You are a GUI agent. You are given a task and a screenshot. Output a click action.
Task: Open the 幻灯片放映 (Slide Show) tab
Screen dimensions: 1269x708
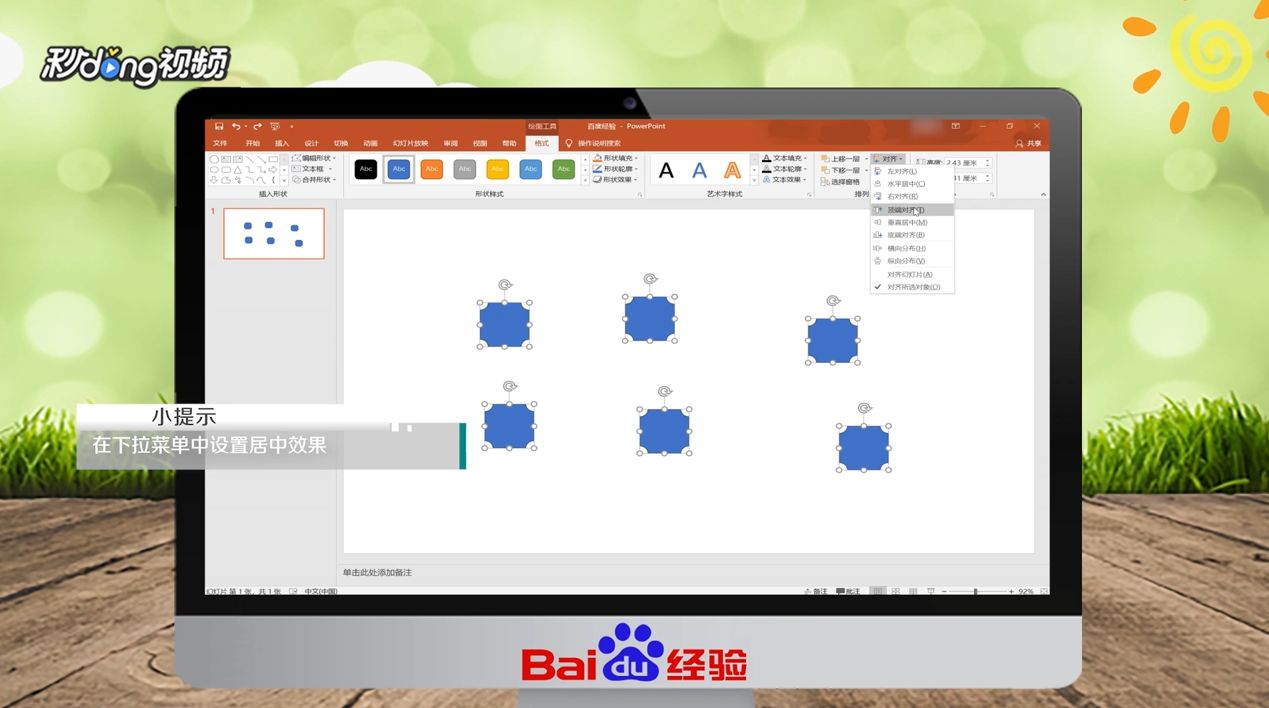410,144
